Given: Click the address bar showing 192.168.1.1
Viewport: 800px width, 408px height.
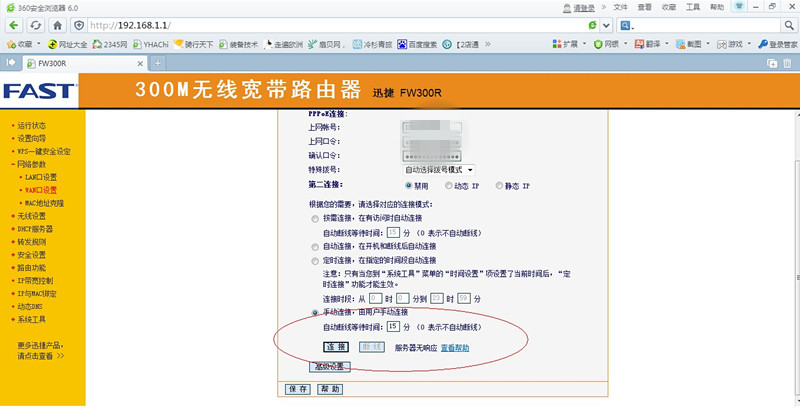Looking at the screenshot, I should (337, 25).
